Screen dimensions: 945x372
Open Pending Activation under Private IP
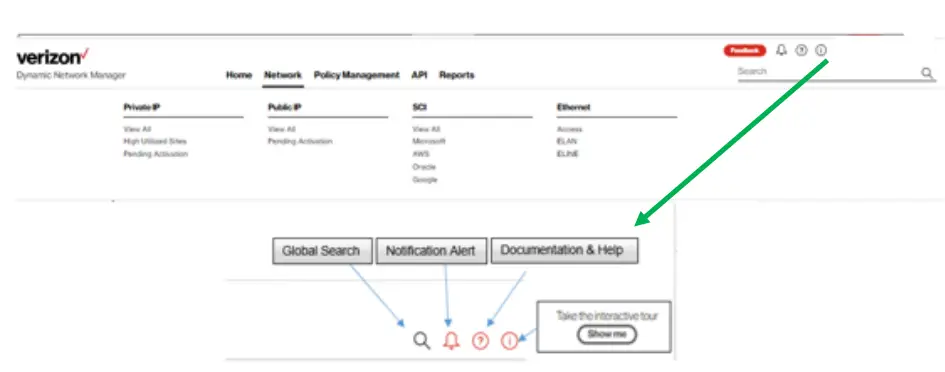pyautogui.click(x=155, y=154)
